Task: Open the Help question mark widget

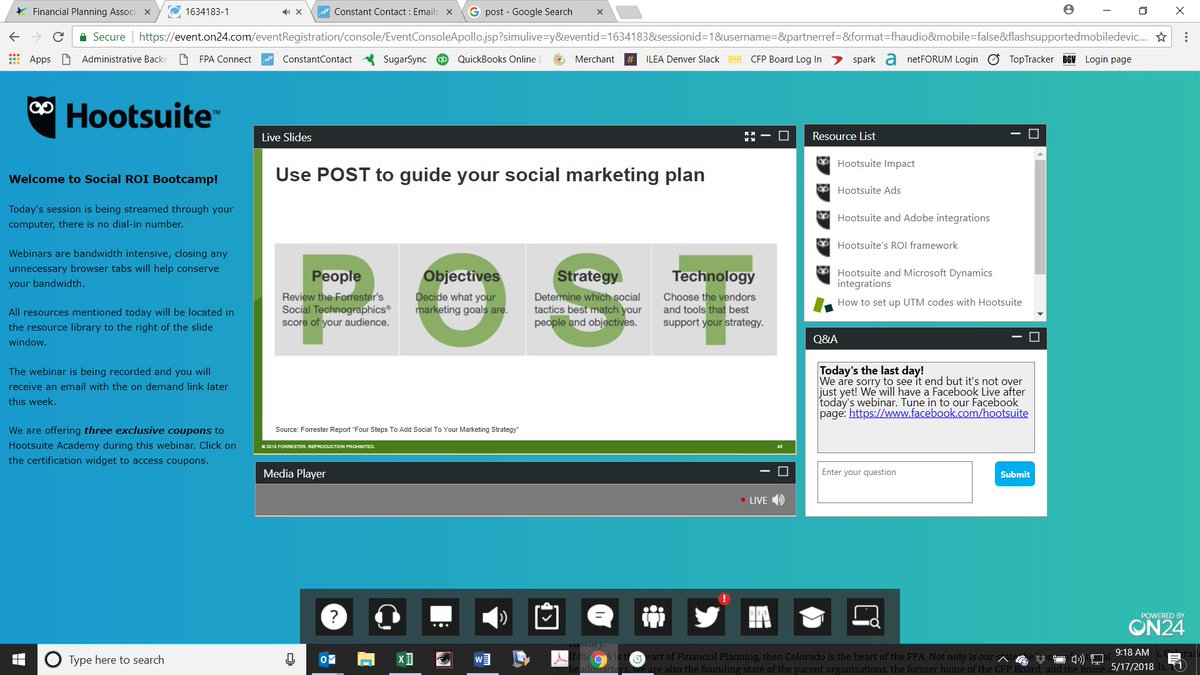Action: (334, 617)
